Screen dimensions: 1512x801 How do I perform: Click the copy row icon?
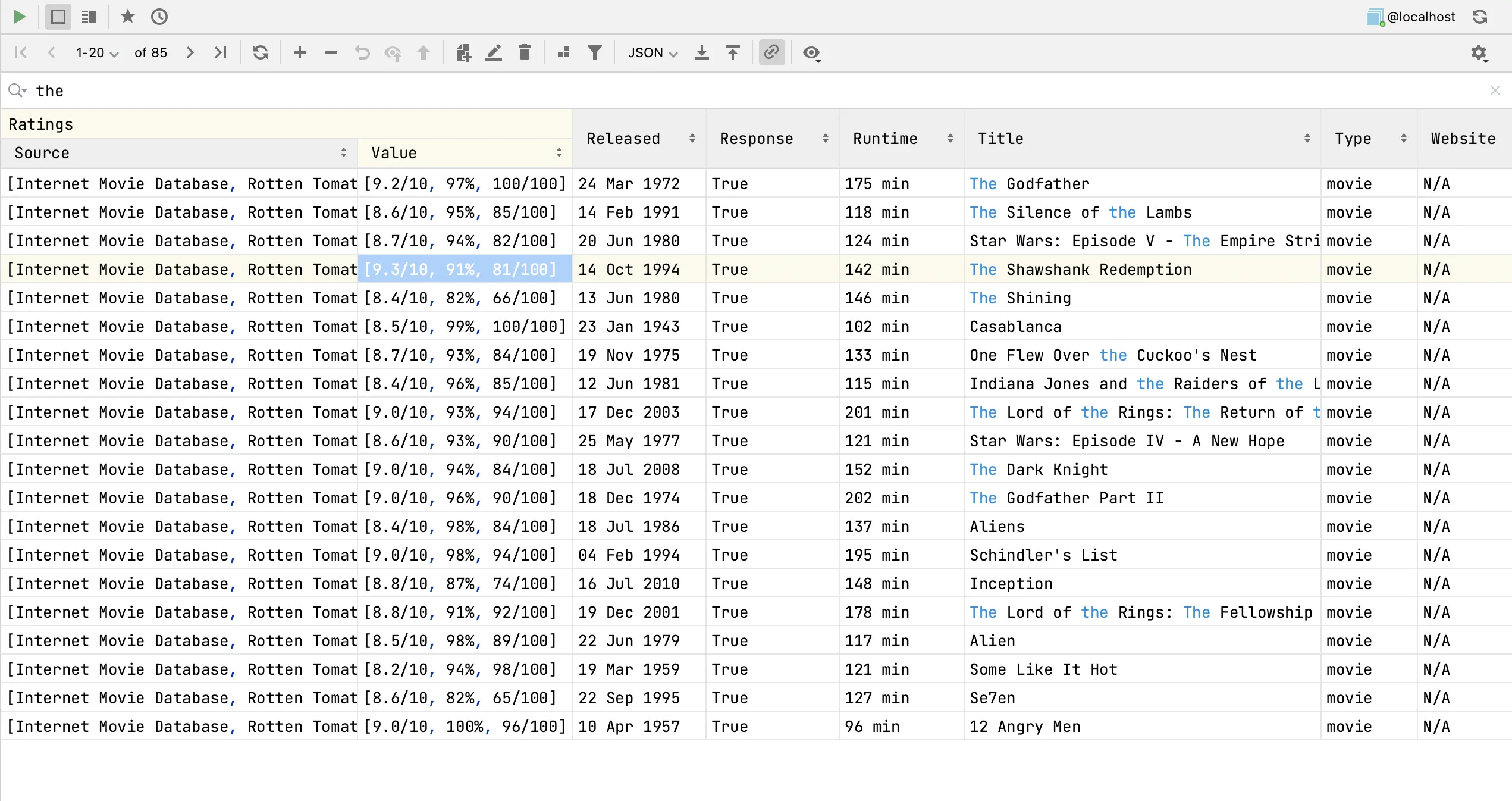[x=462, y=52]
